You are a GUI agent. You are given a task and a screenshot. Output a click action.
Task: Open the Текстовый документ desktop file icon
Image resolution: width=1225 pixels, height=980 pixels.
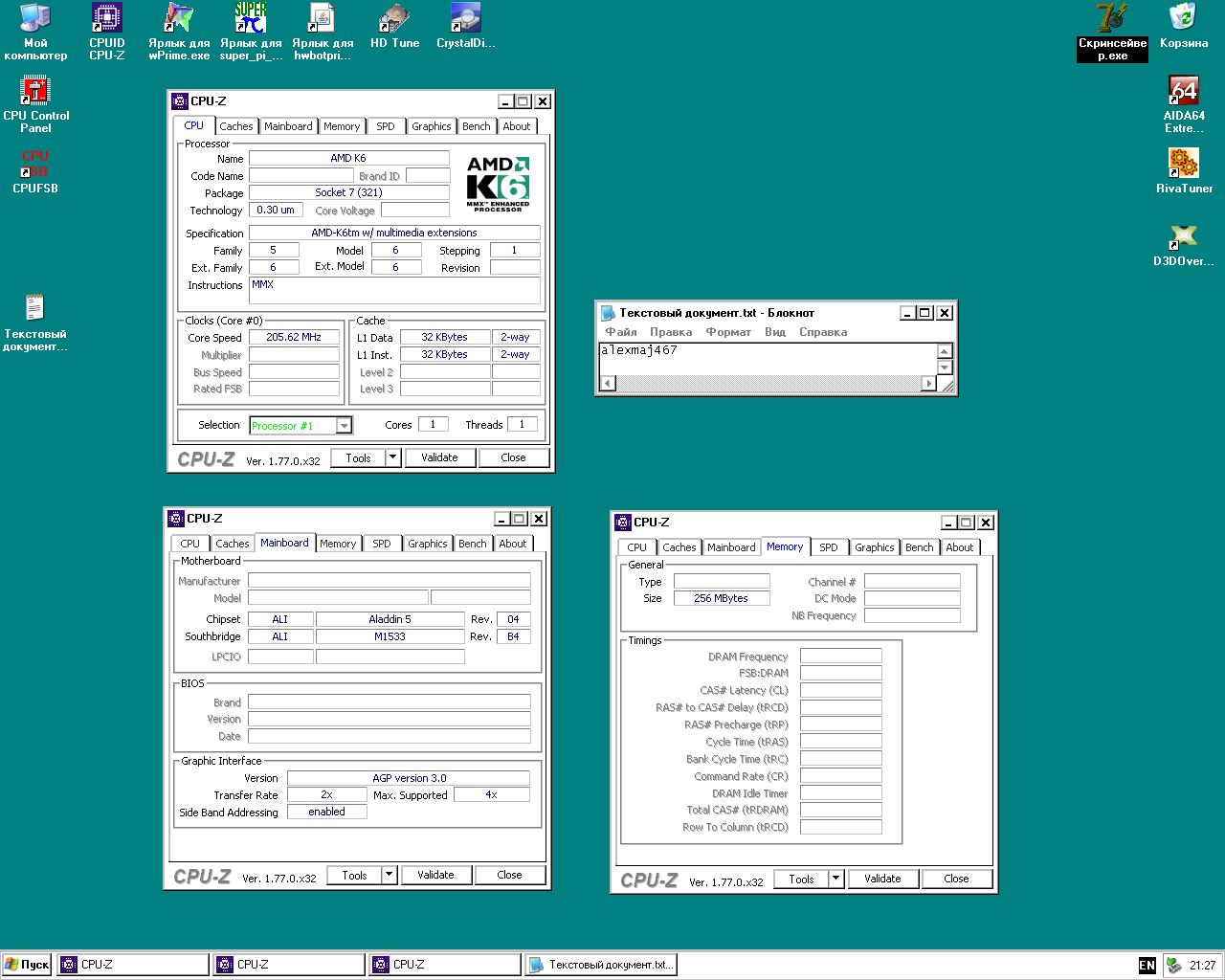click(x=35, y=323)
